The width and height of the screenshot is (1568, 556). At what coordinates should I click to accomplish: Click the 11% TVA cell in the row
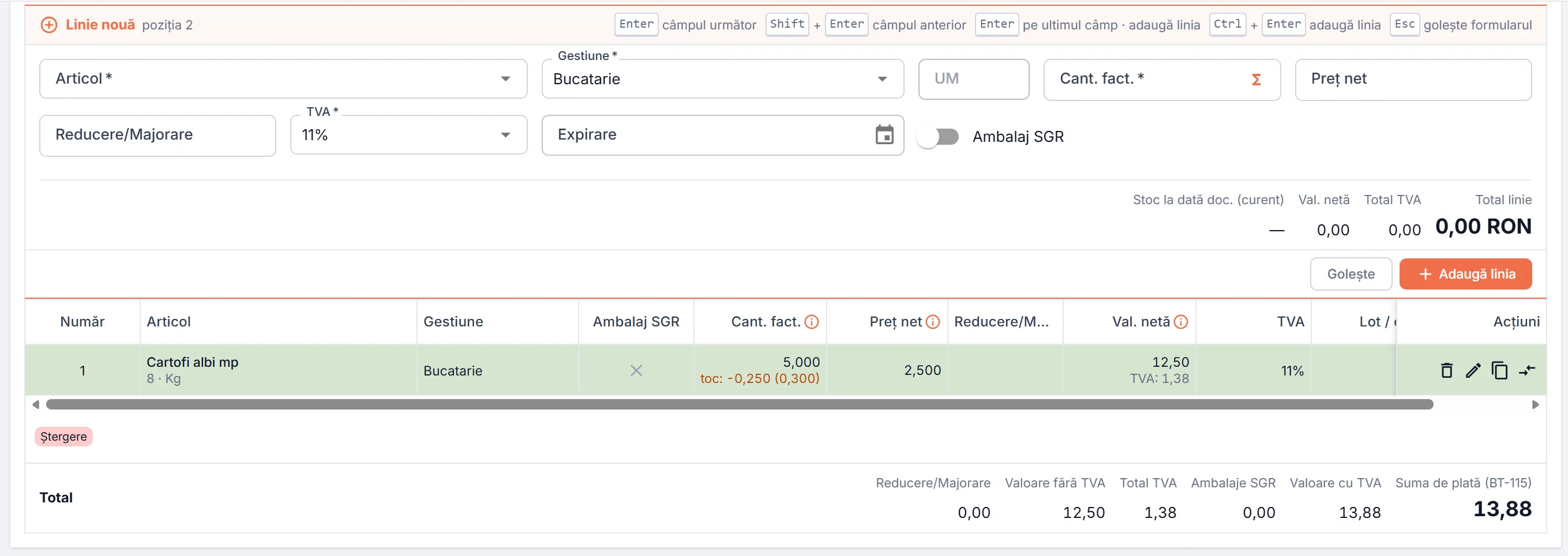pyautogui.click(x=1254, y=370)
